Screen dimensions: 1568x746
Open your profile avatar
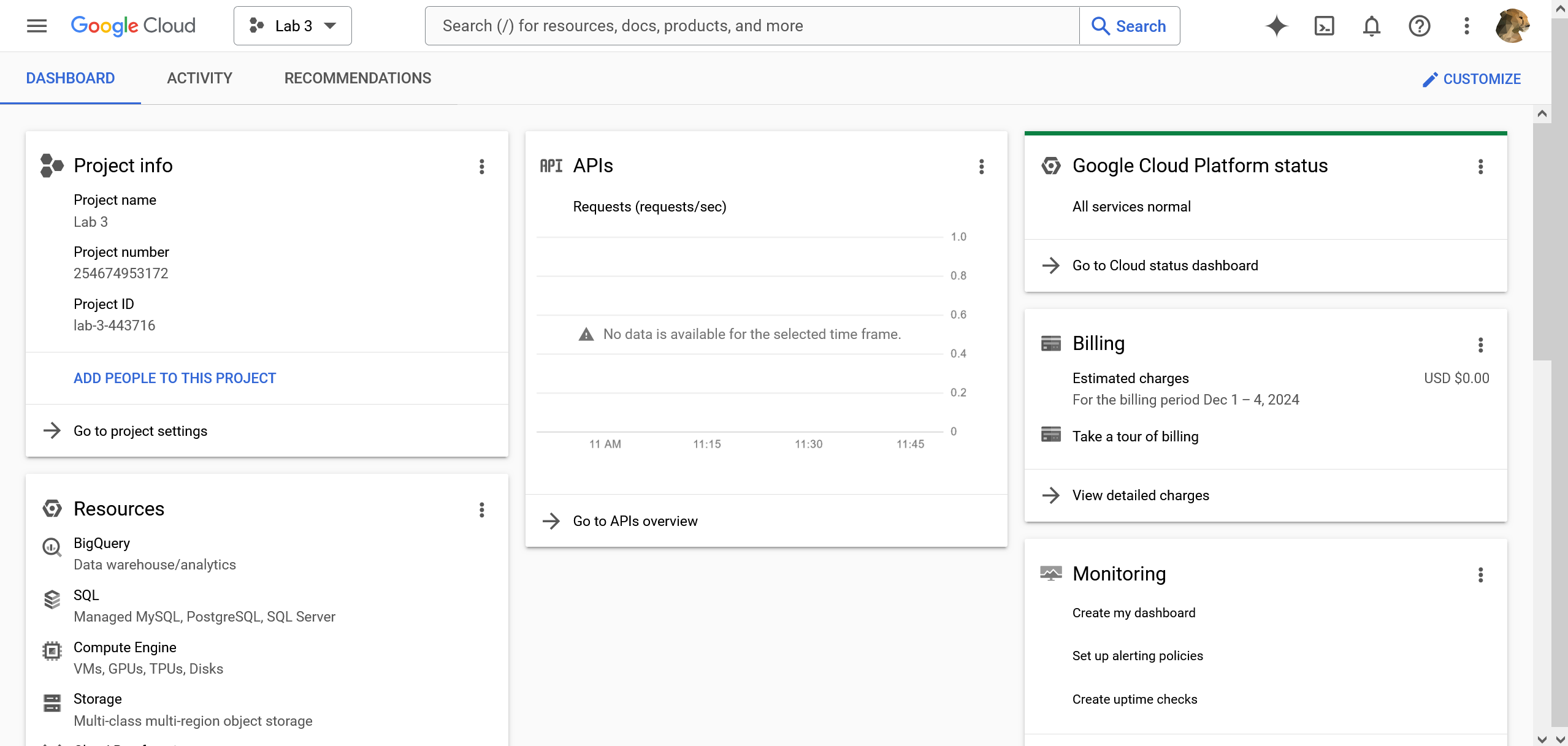pyautogui.click(x=1513, y=25)
